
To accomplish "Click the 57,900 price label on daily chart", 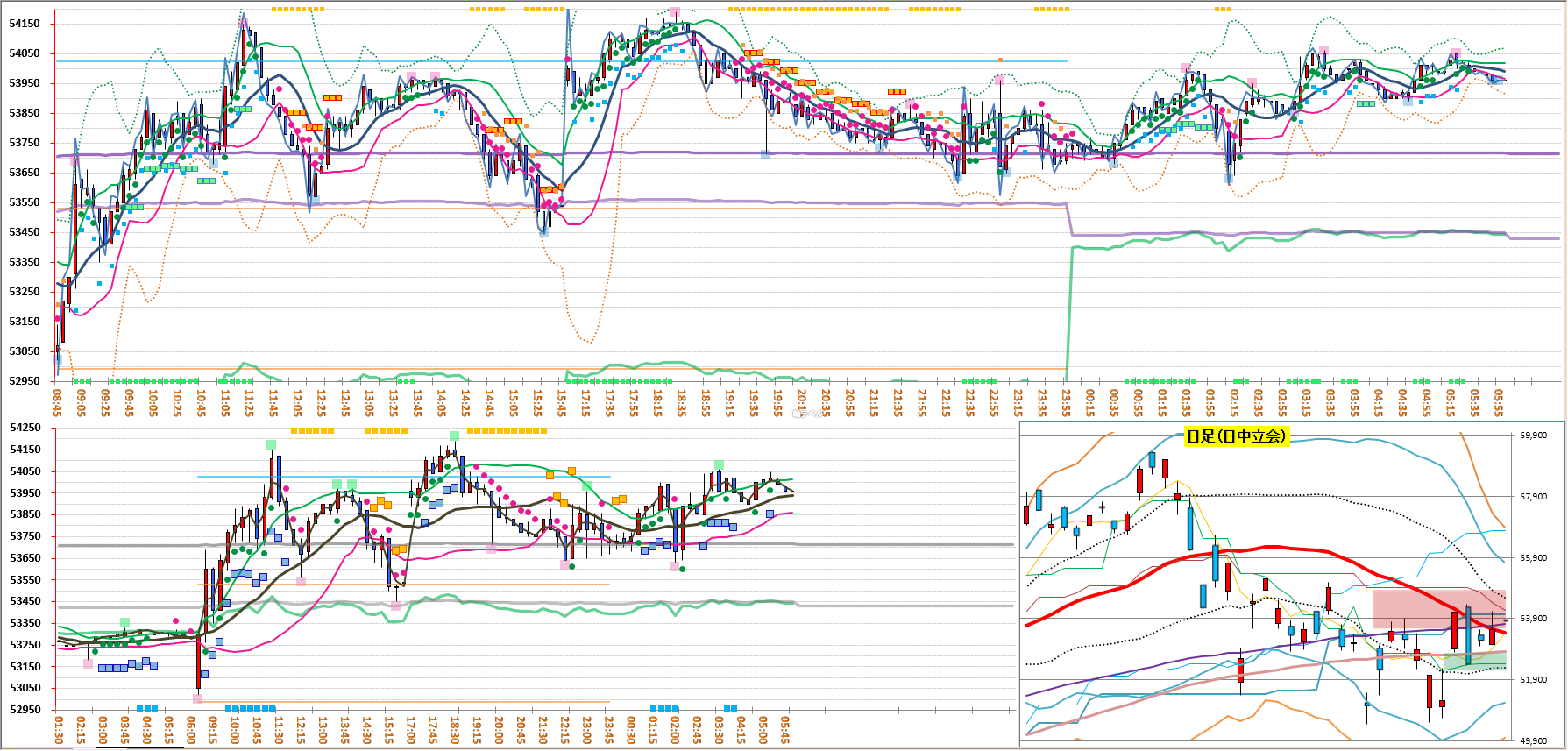I will (x=1533, y=497).
